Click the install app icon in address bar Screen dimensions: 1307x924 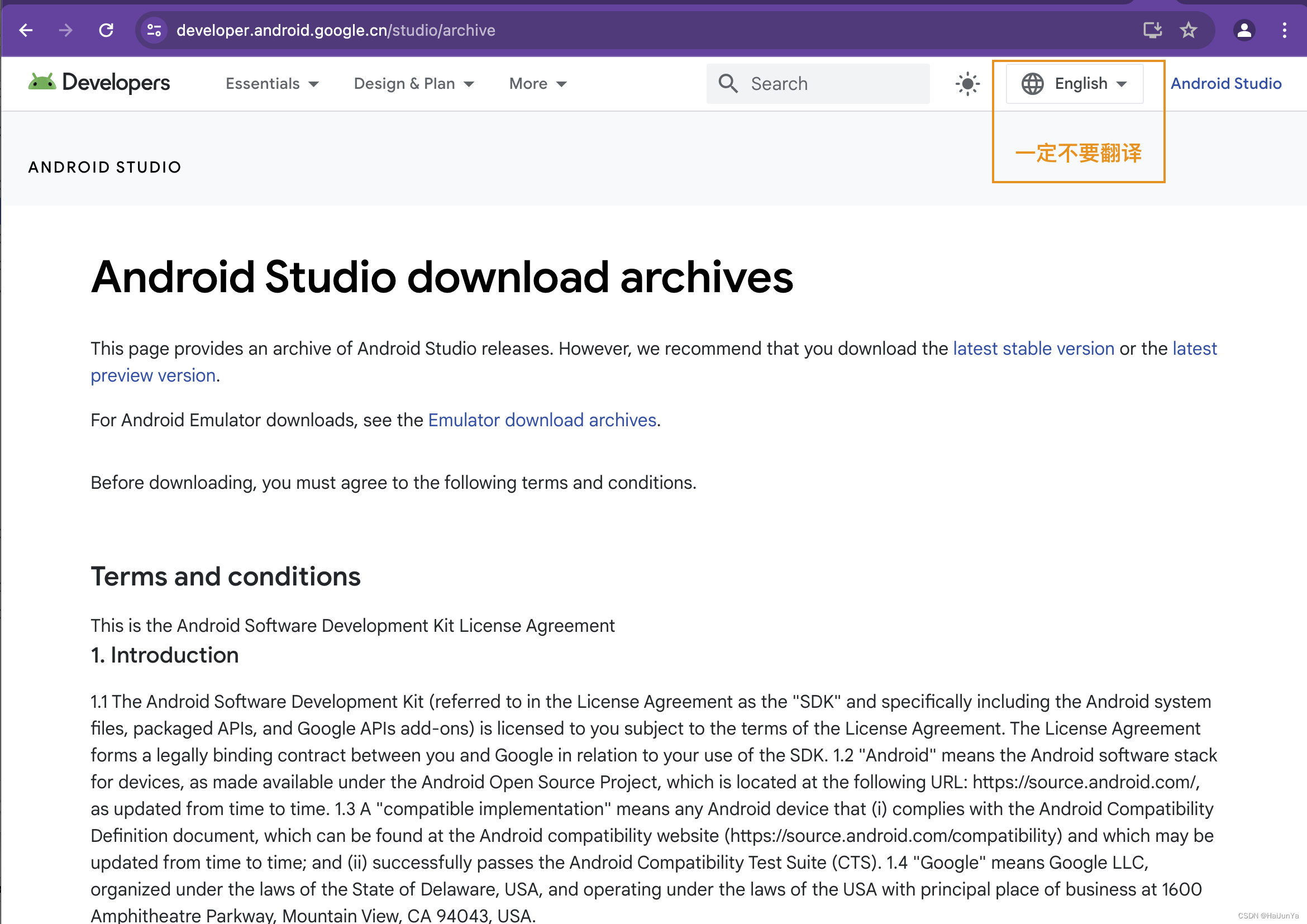click(1153, 30)
